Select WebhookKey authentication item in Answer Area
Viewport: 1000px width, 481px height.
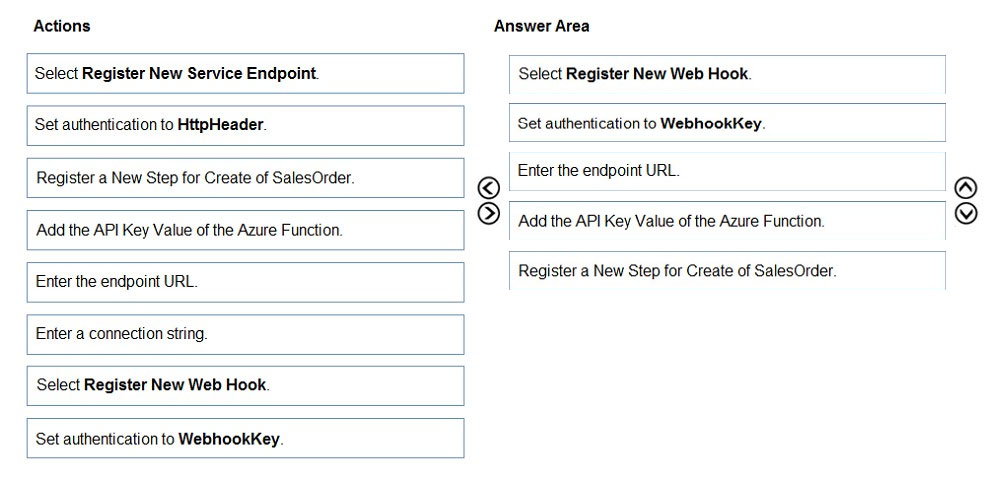[x=727, y=122]
